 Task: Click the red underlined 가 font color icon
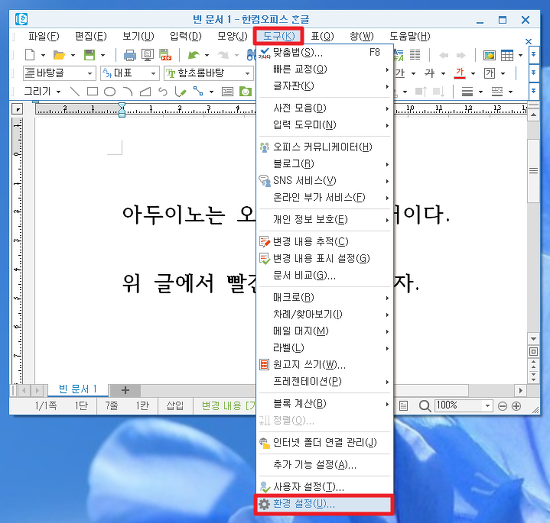pos(460,73)
